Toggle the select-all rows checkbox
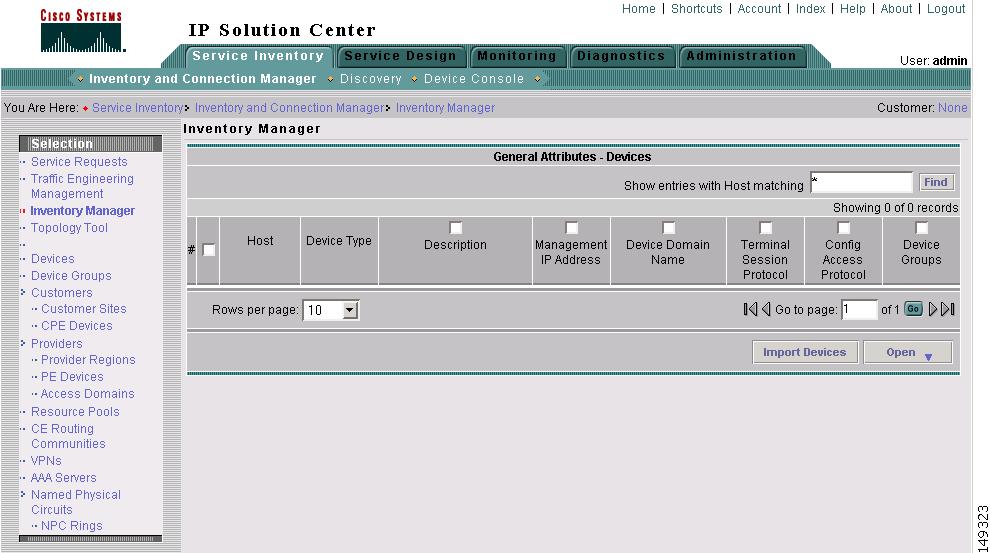The width and height of the screenshot is (990, 553). [208, 250]
